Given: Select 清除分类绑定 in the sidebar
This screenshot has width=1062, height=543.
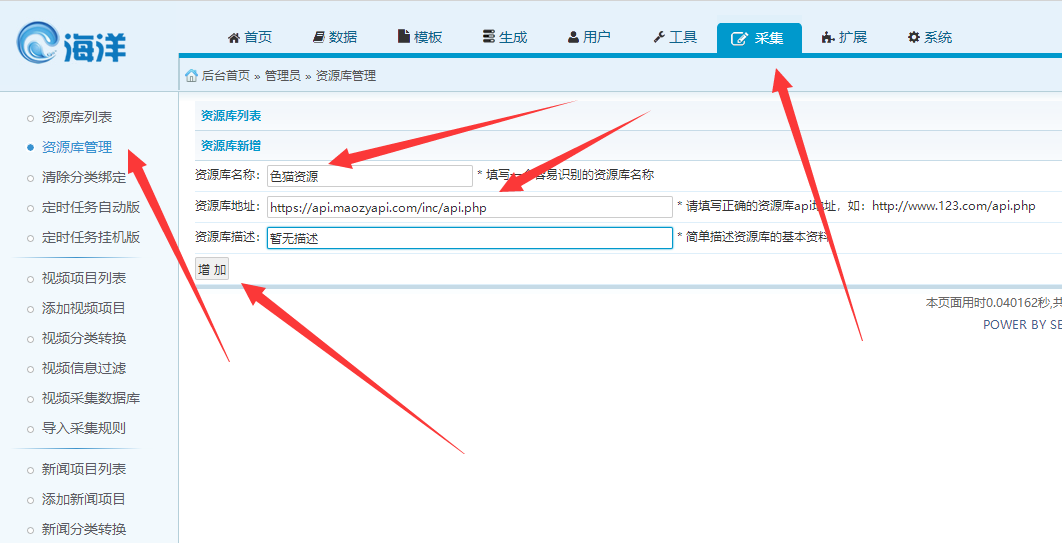Looking at the screenshot, I should coord(84,178).
